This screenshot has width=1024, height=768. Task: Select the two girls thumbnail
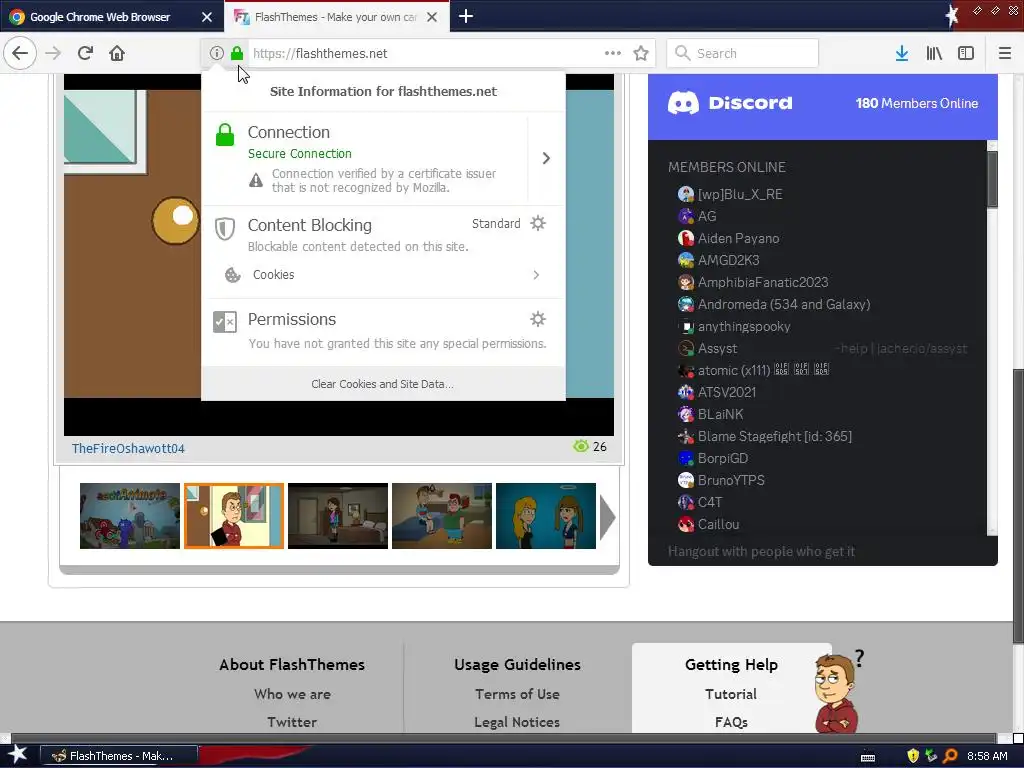pos(546,516)
